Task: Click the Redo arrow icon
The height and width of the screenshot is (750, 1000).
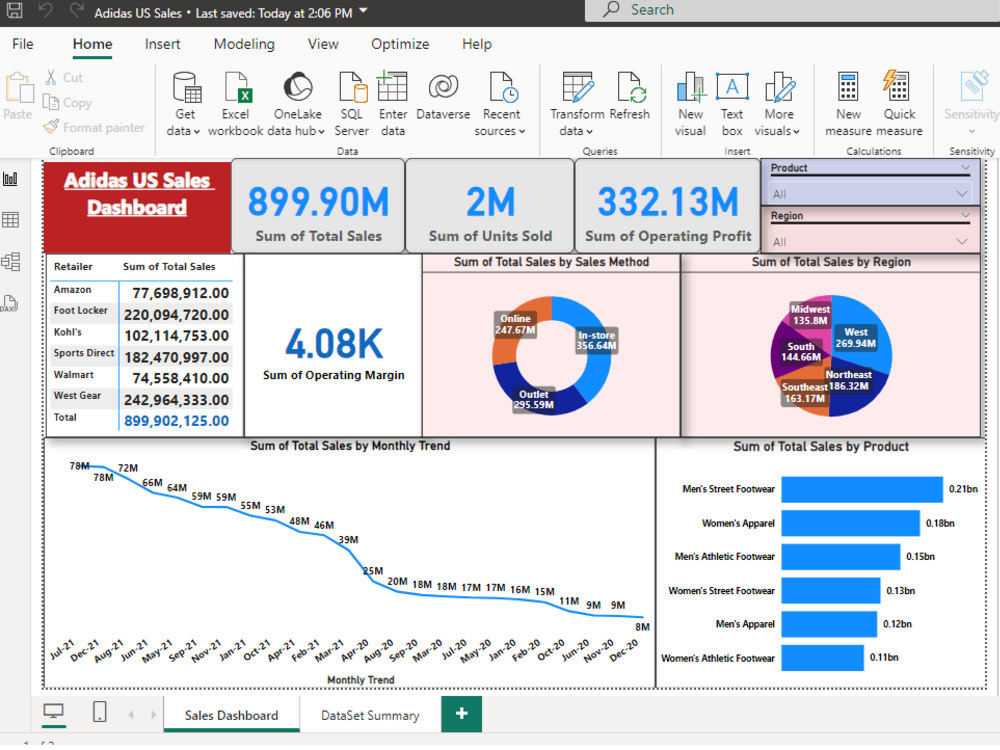Action: 77,10
